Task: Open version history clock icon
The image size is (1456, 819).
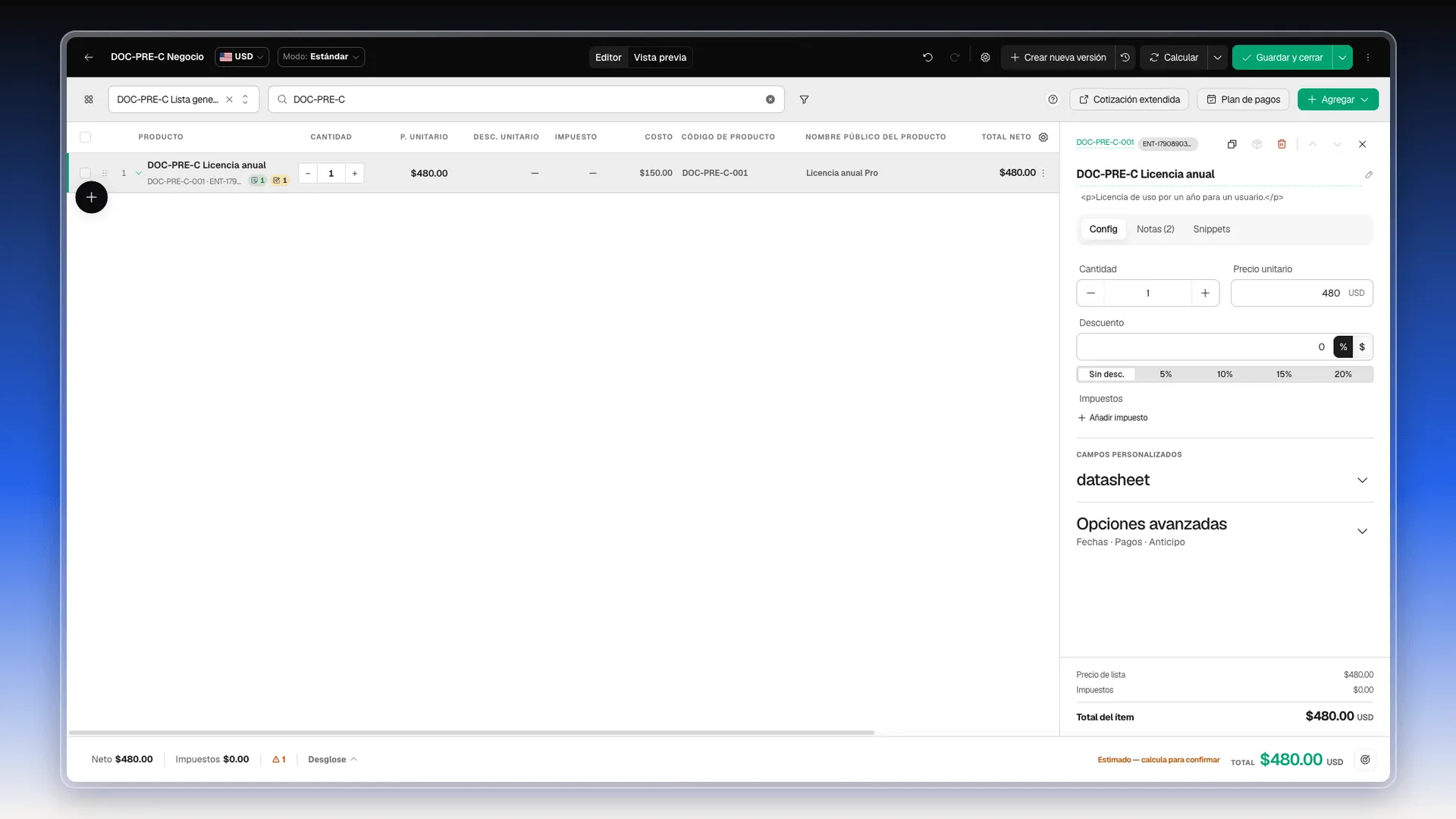Action: click(1125, 57)
